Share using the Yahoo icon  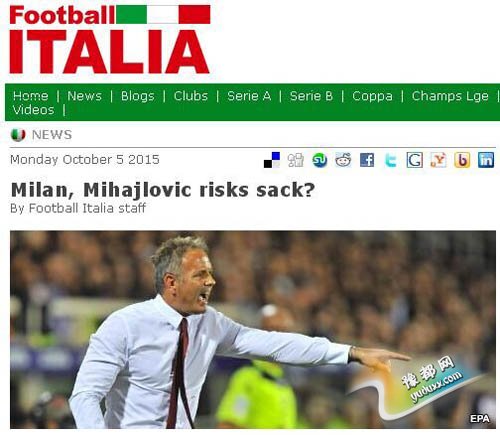coord(438,160)
